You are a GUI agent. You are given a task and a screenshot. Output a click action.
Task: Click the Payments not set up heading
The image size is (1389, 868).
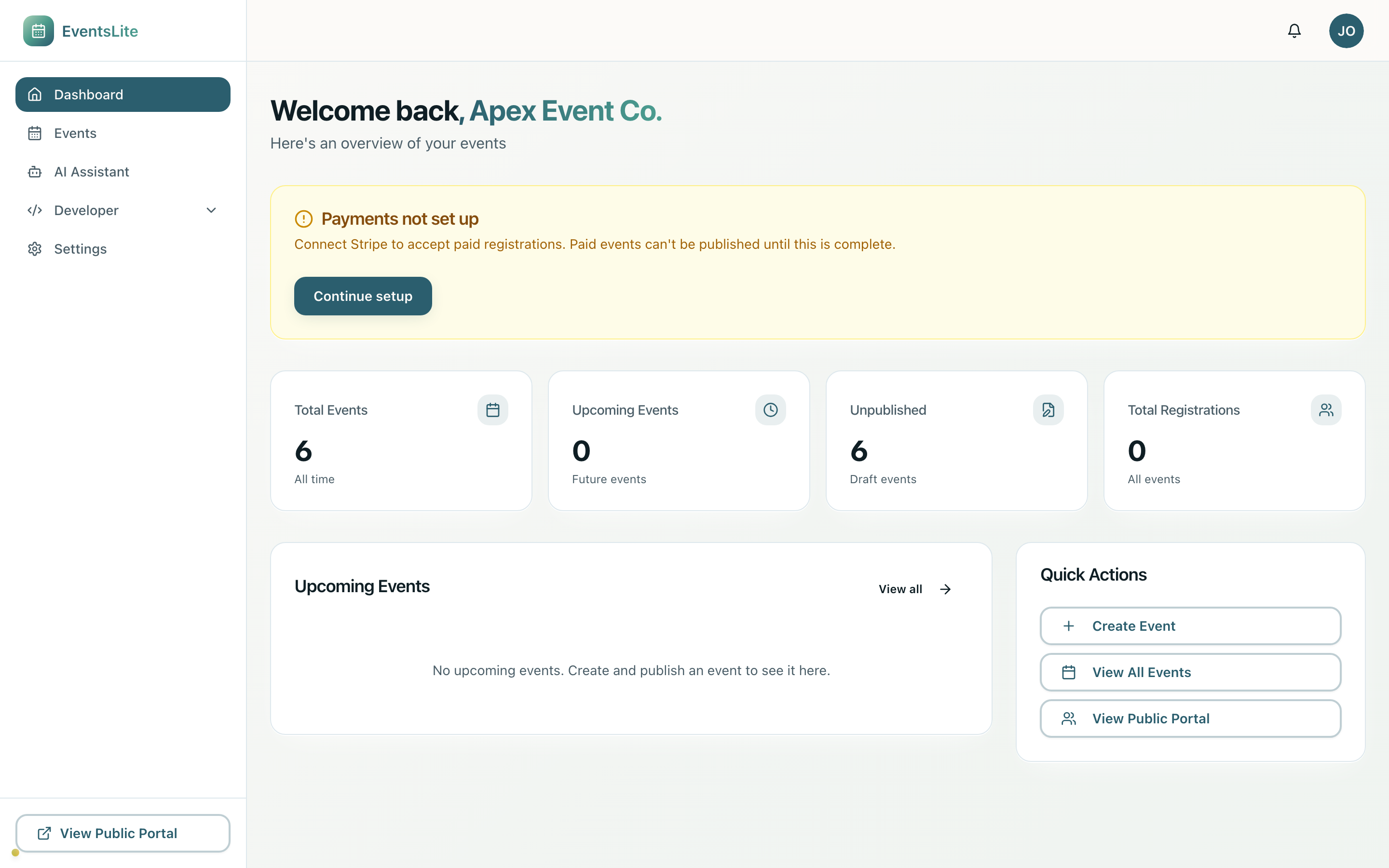399,219
